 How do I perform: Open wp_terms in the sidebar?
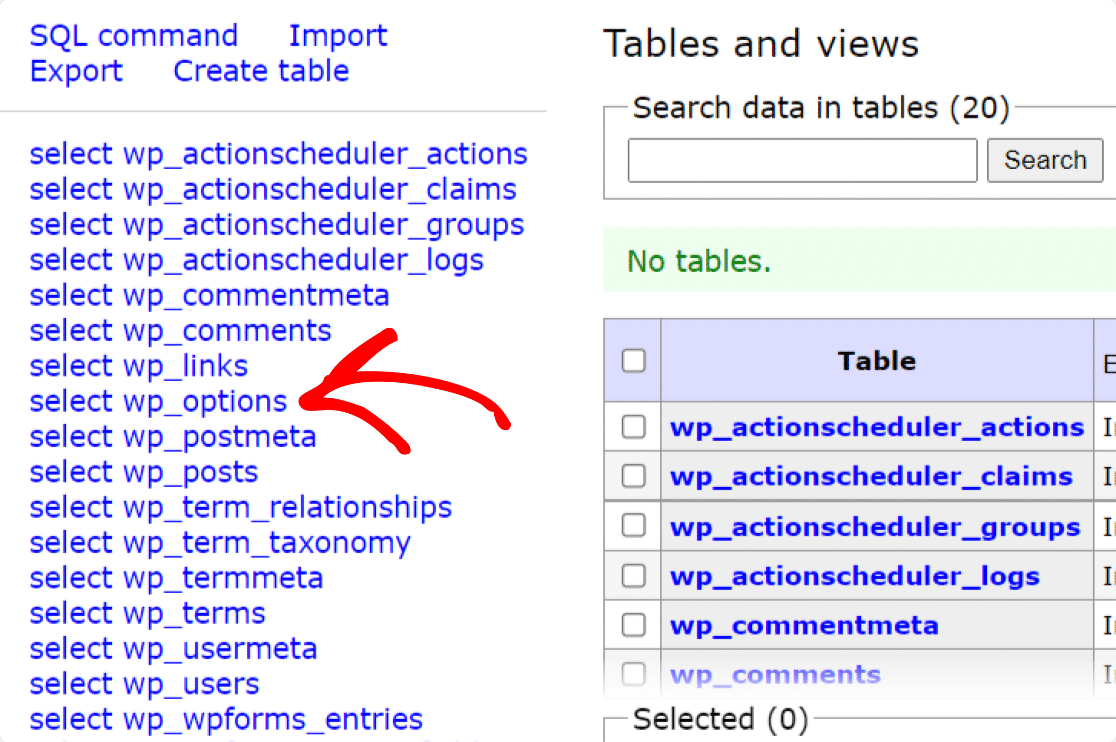coord(194,615)
